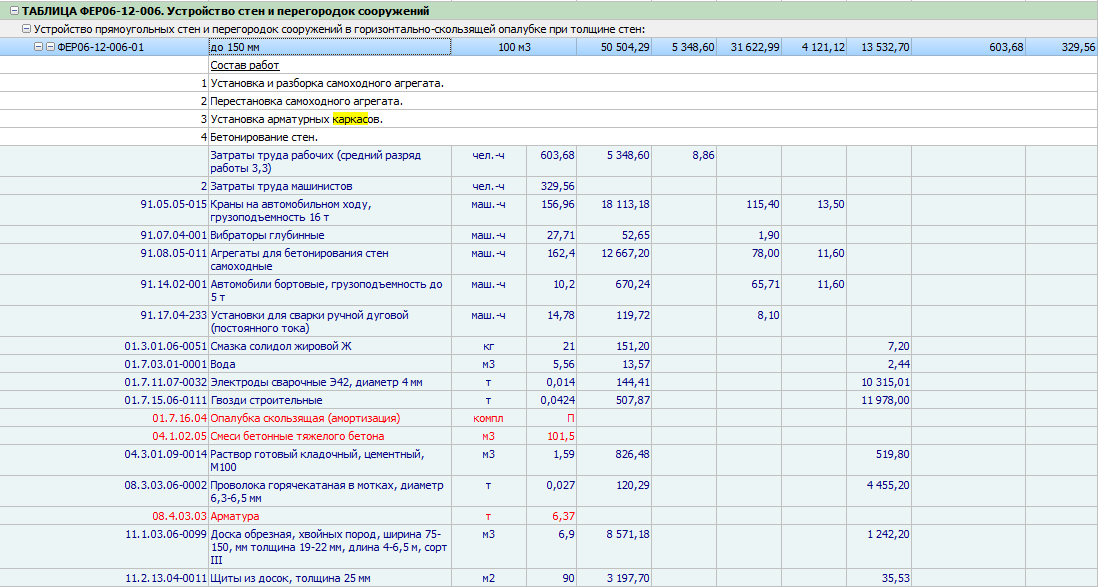This screenshot has height=587, width=1104.
Task: Select the 31 622,99 value cell
Action: (x=749, y=47)
